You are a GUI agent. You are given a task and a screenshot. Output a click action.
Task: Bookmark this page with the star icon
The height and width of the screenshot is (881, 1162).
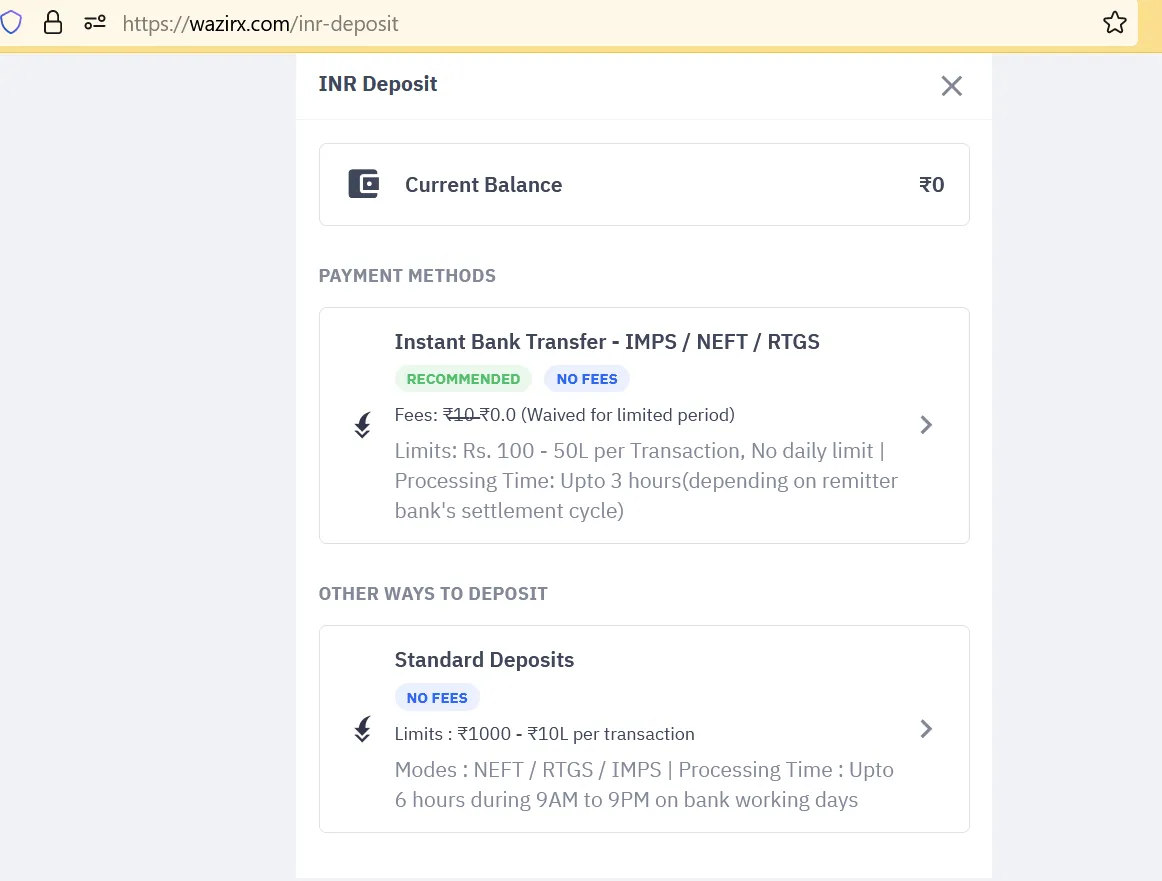pyautogui.click(x=1115, y=22)
